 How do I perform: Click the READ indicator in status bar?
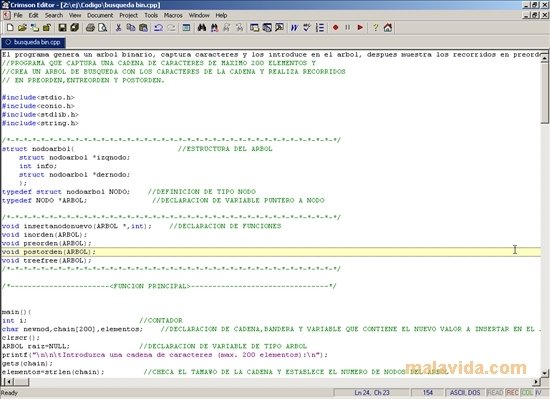(495, 393)
